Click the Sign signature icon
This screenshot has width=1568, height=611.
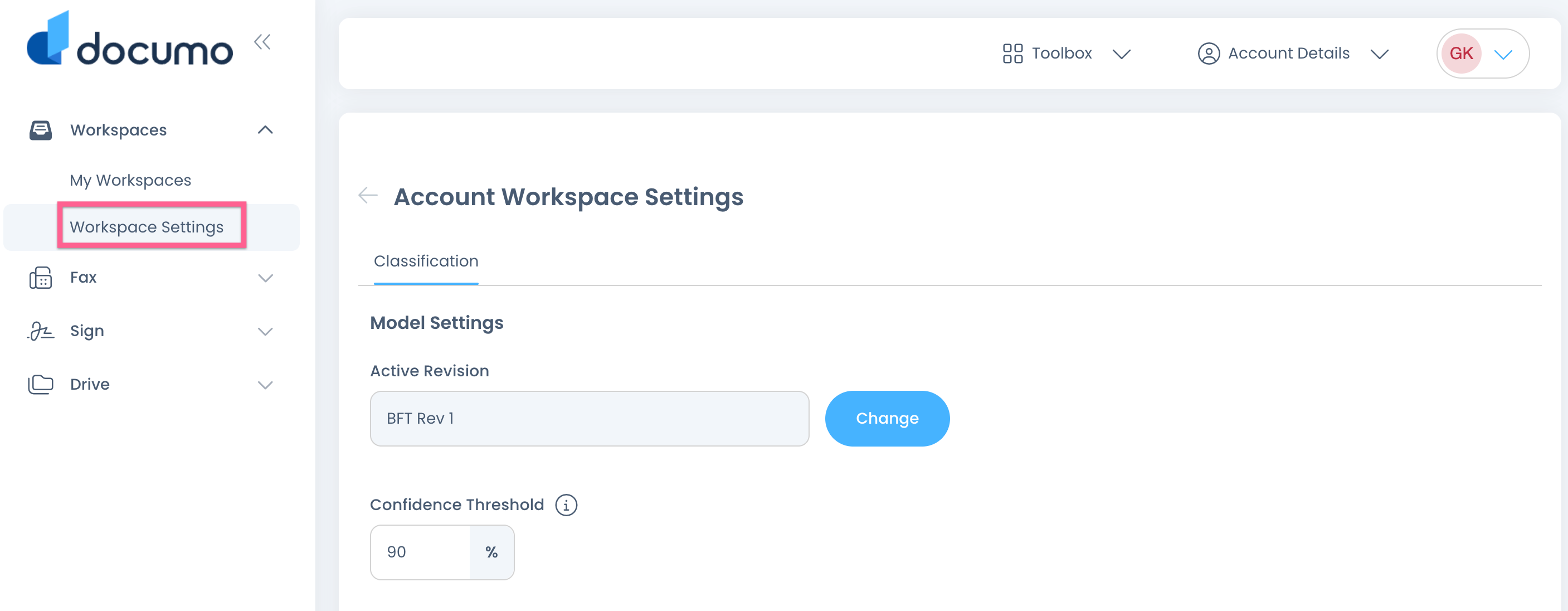coord(40,331)
